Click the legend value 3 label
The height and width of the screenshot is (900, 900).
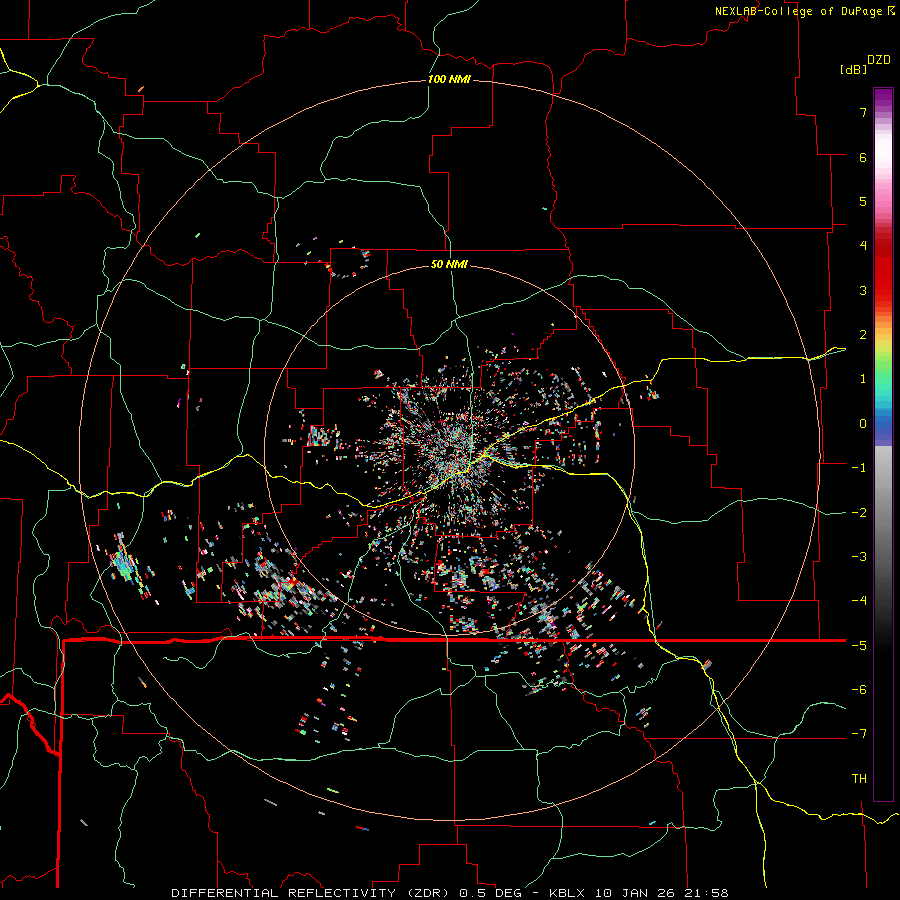pos(863,290)
